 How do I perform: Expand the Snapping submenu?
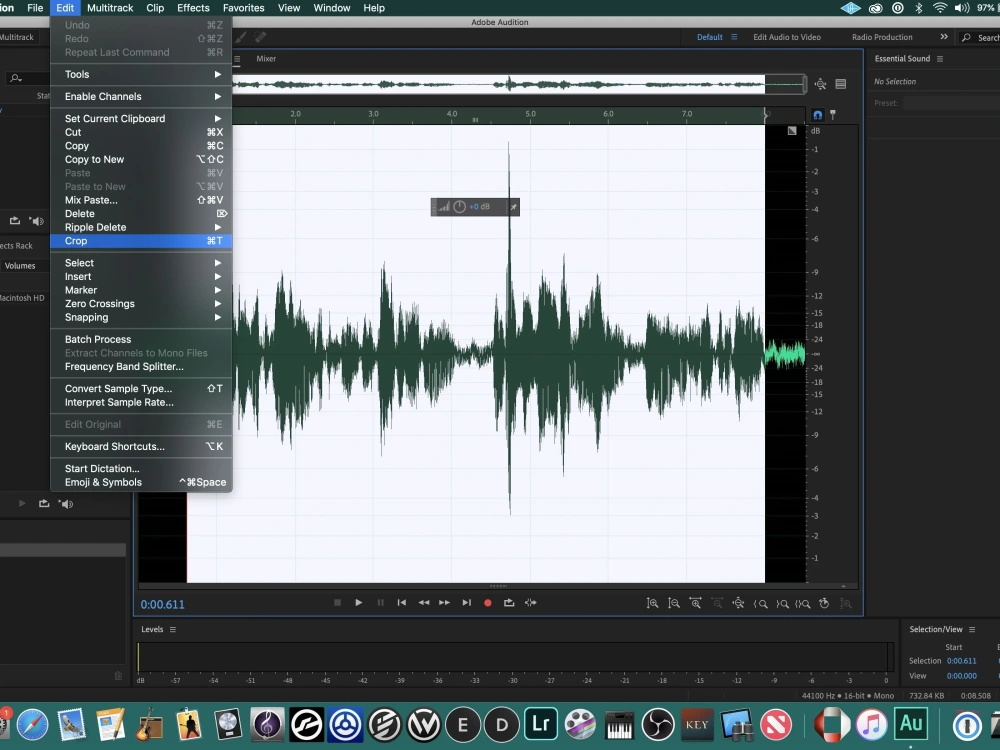click(141, 318)
